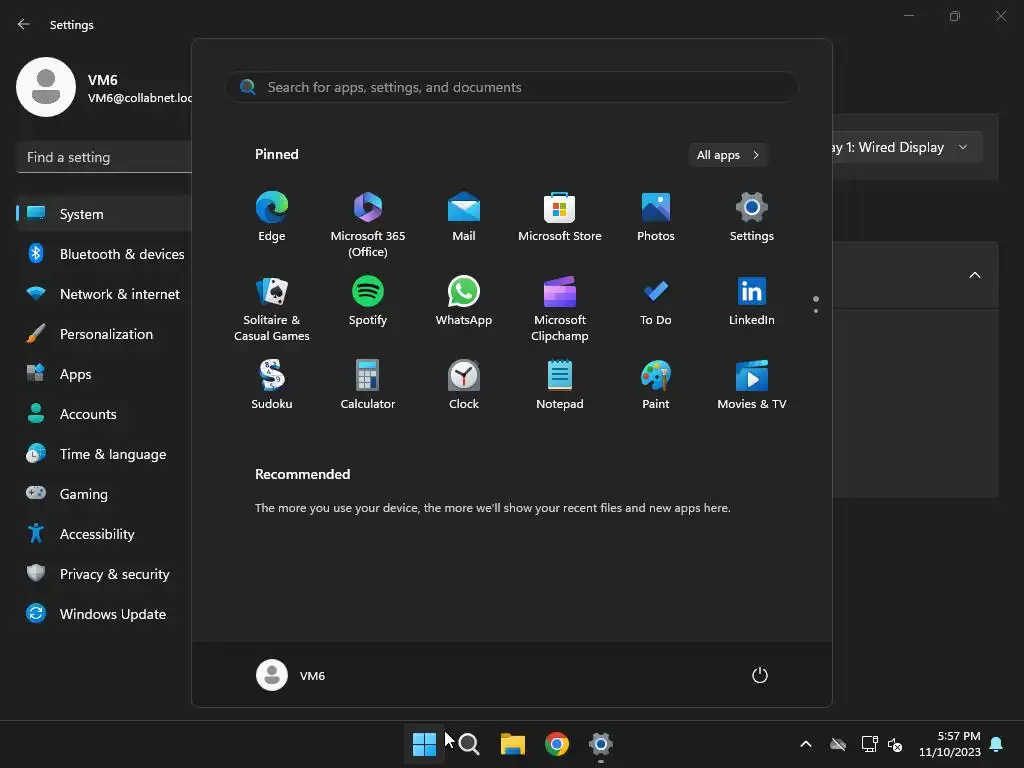
Task: Open Apps settings category
Action: [x=104, y=374]
